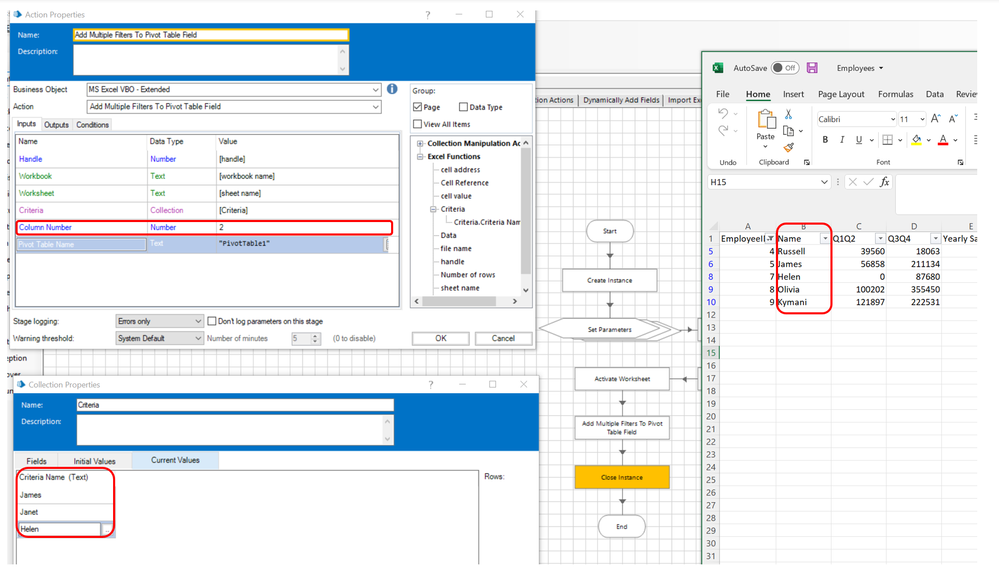Open the Page Layout ribbon tab
This screenshot has height=567, width=999.
point(840,94)
